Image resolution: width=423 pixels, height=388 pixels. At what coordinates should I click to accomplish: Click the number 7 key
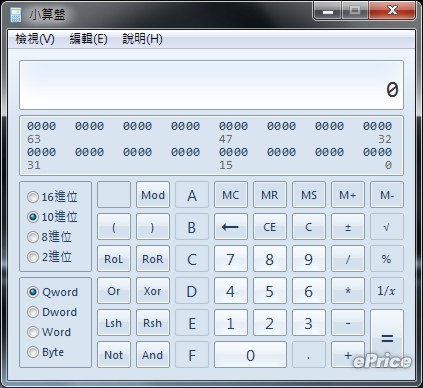tap(231, 259)
